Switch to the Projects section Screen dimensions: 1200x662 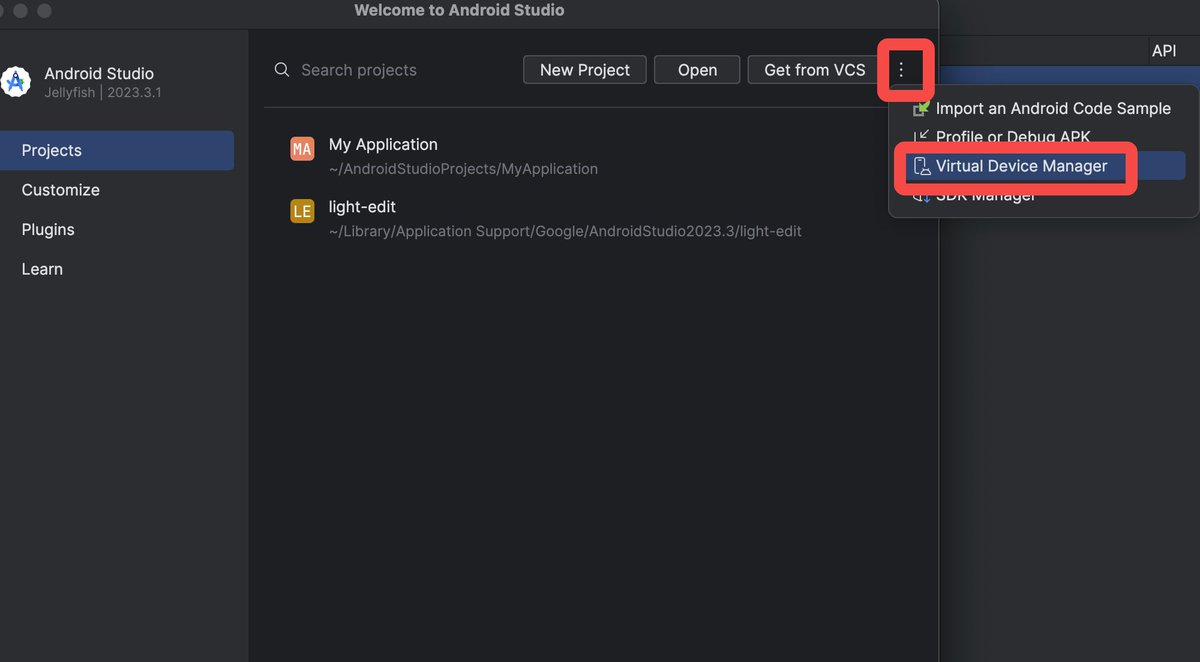(117, 150)
